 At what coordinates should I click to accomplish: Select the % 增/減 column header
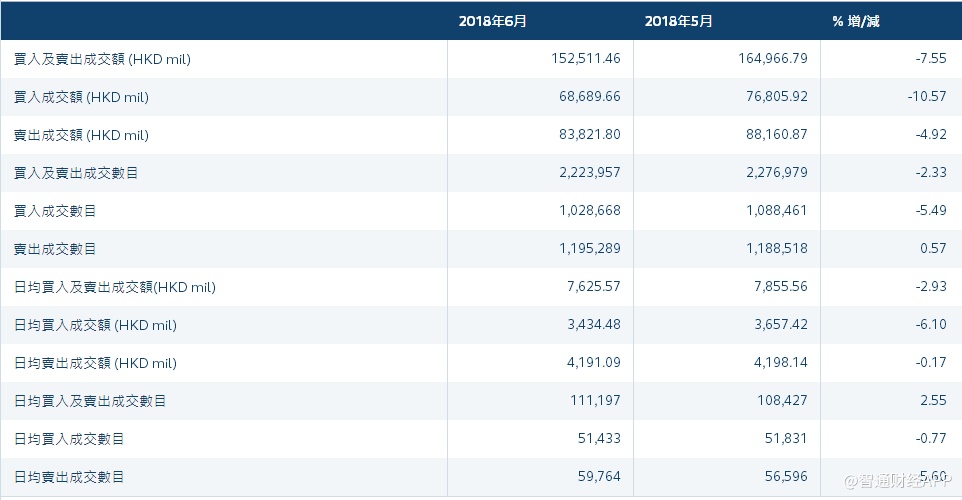tap(855, 21)
